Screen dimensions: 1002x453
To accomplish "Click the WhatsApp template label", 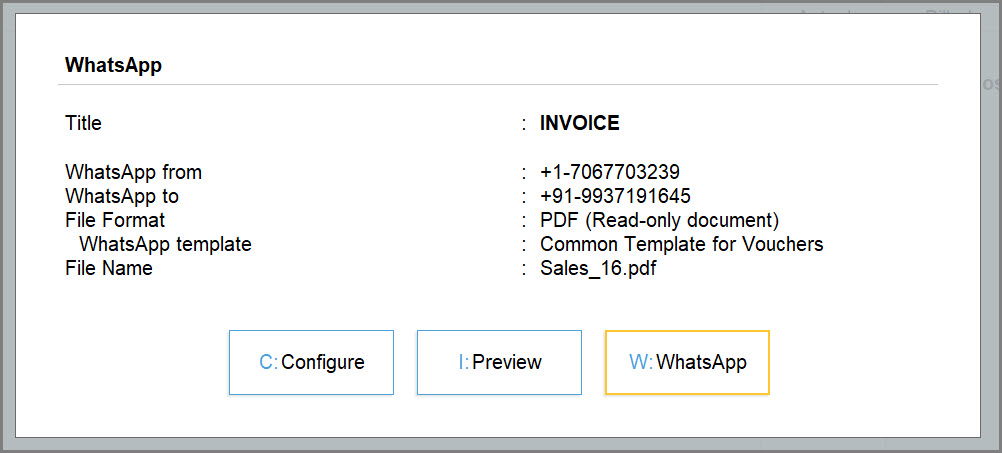I will coord(166,244).
